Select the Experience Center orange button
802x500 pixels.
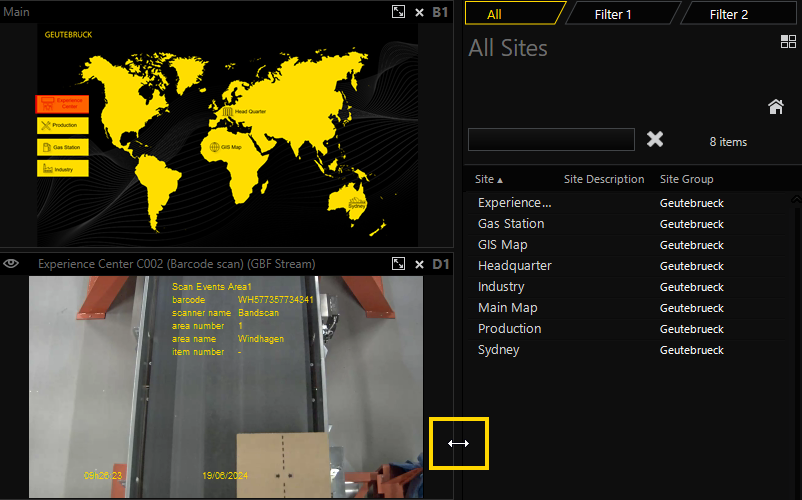pyautogui.click(x=63, y=103)
